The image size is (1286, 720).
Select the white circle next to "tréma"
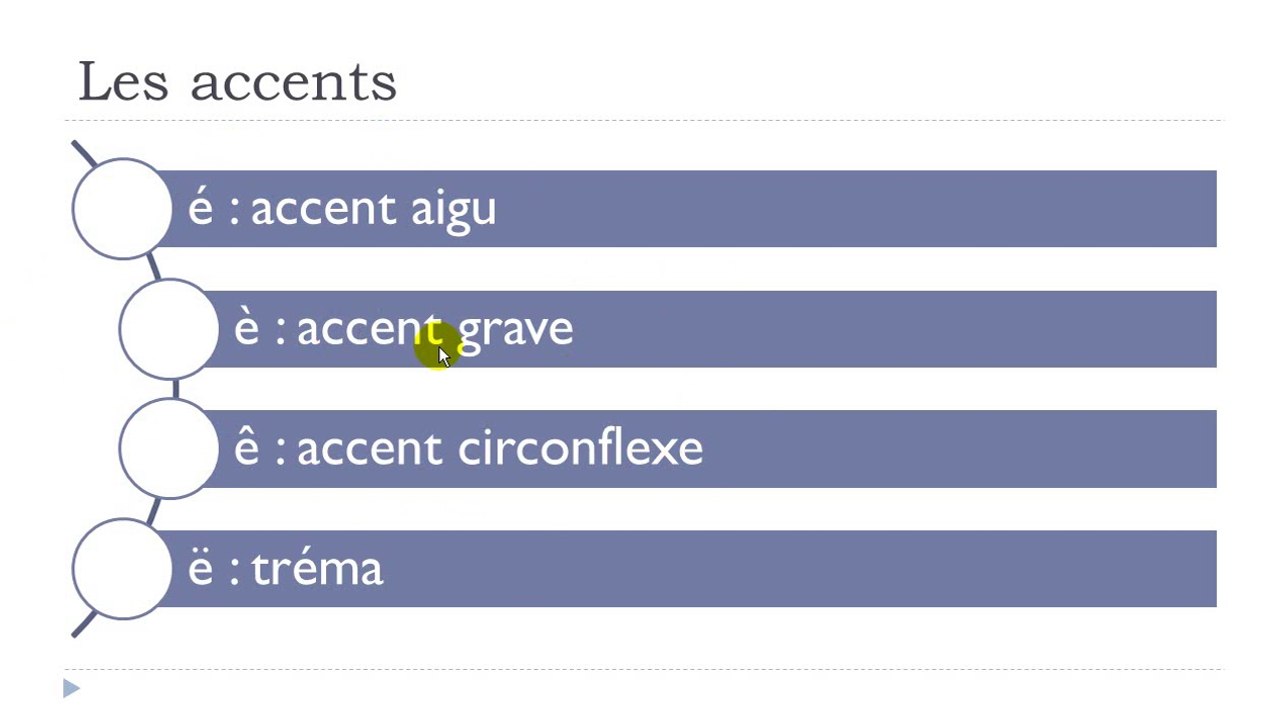122,569
